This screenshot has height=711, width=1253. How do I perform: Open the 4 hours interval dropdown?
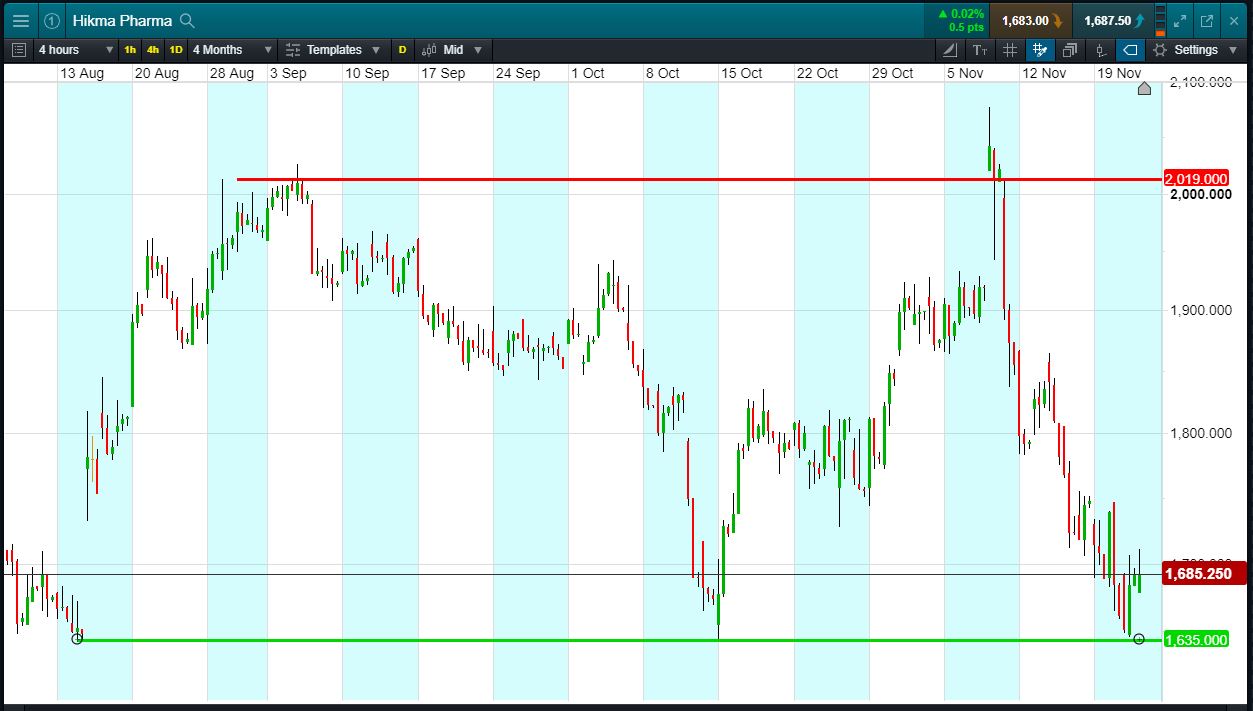(x=74, y=50)
